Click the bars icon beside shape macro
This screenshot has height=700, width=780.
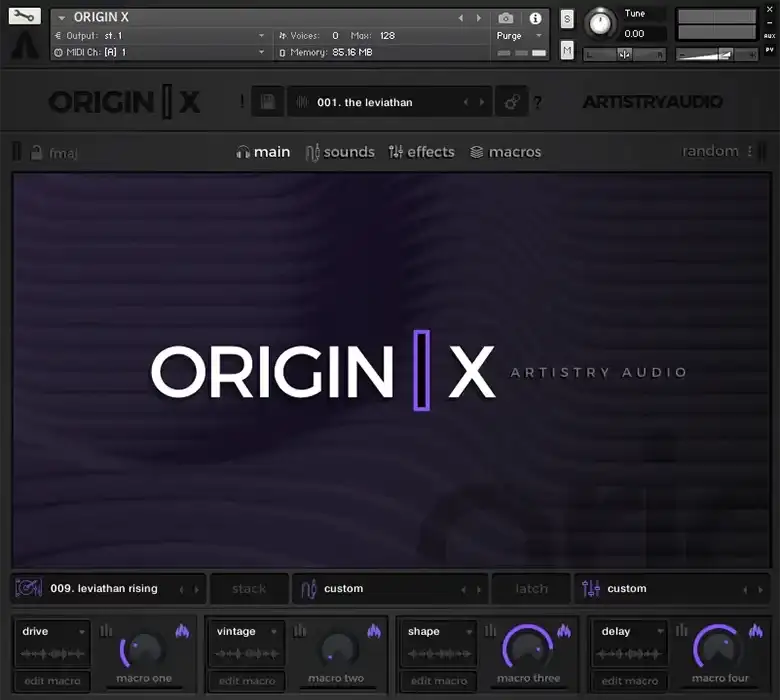click(x=490, y=631)
